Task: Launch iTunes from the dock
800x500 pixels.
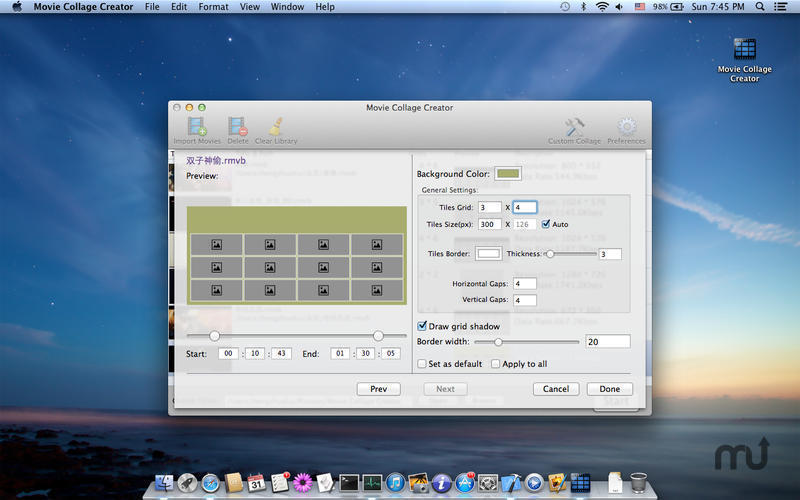Action: coord(395,483)
